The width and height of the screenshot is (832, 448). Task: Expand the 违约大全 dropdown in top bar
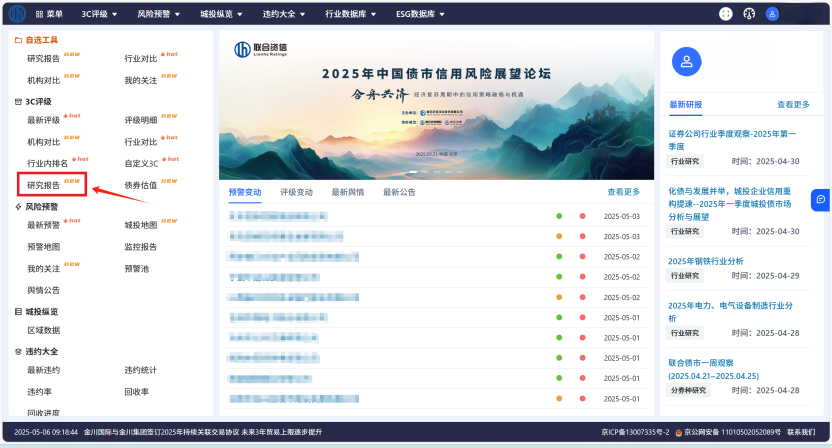point(284,14)
